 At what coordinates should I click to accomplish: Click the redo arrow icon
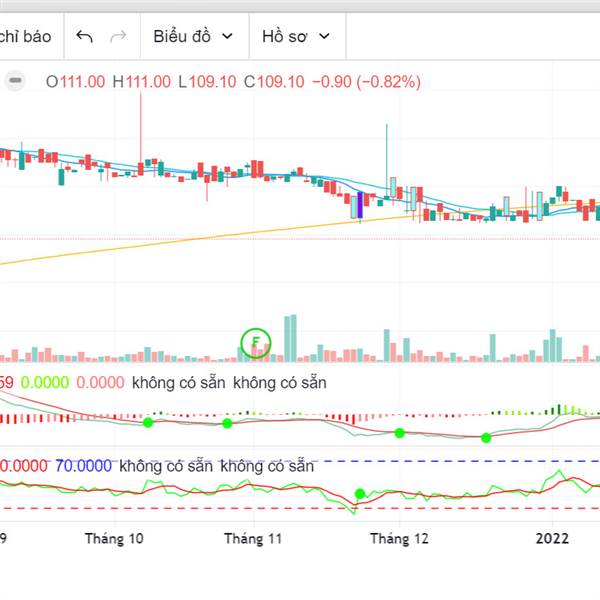pos(118,37)
